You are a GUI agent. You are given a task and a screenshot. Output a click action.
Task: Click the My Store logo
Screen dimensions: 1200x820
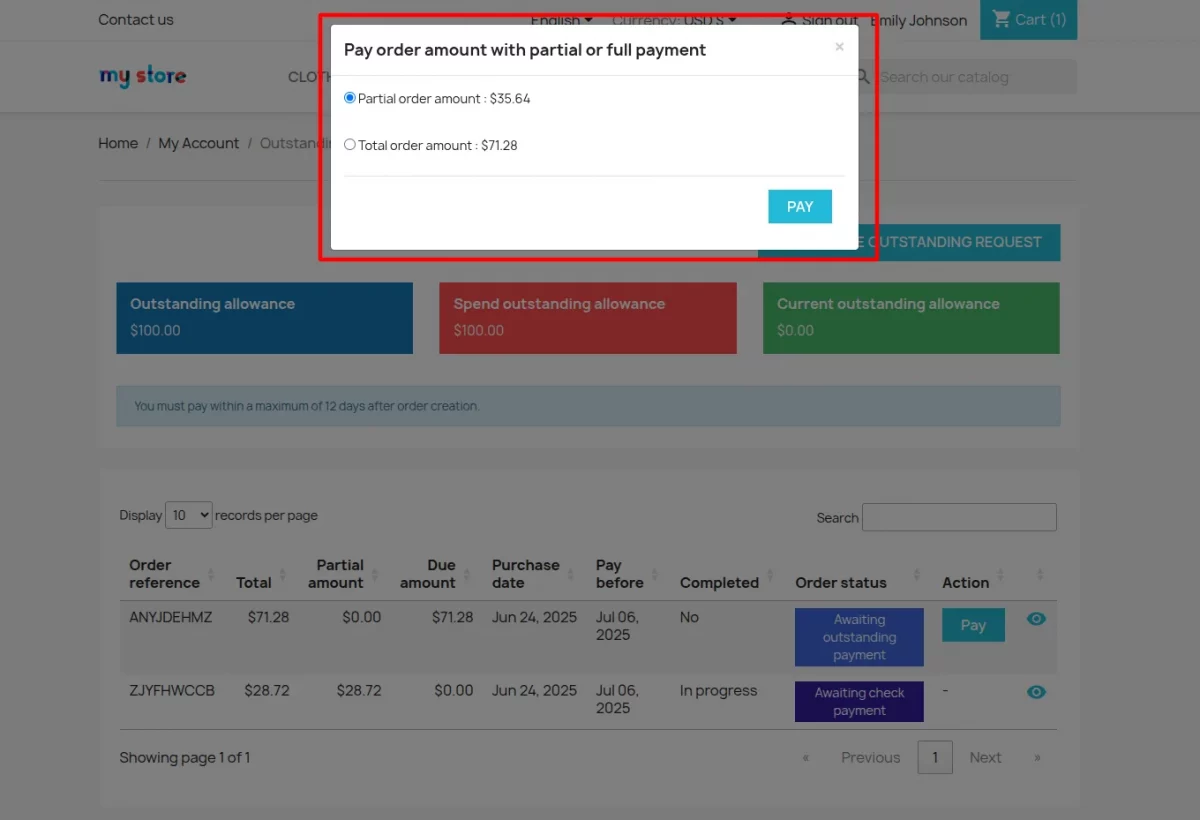coord(142,75)
